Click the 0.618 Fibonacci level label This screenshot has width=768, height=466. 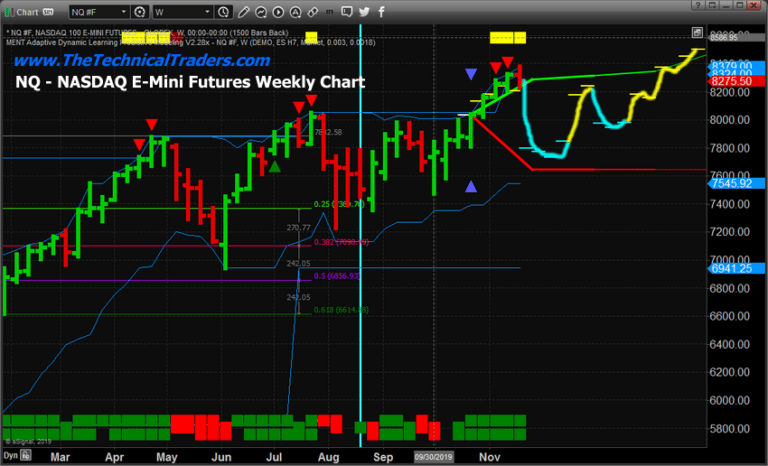click(x=341, y=310)
